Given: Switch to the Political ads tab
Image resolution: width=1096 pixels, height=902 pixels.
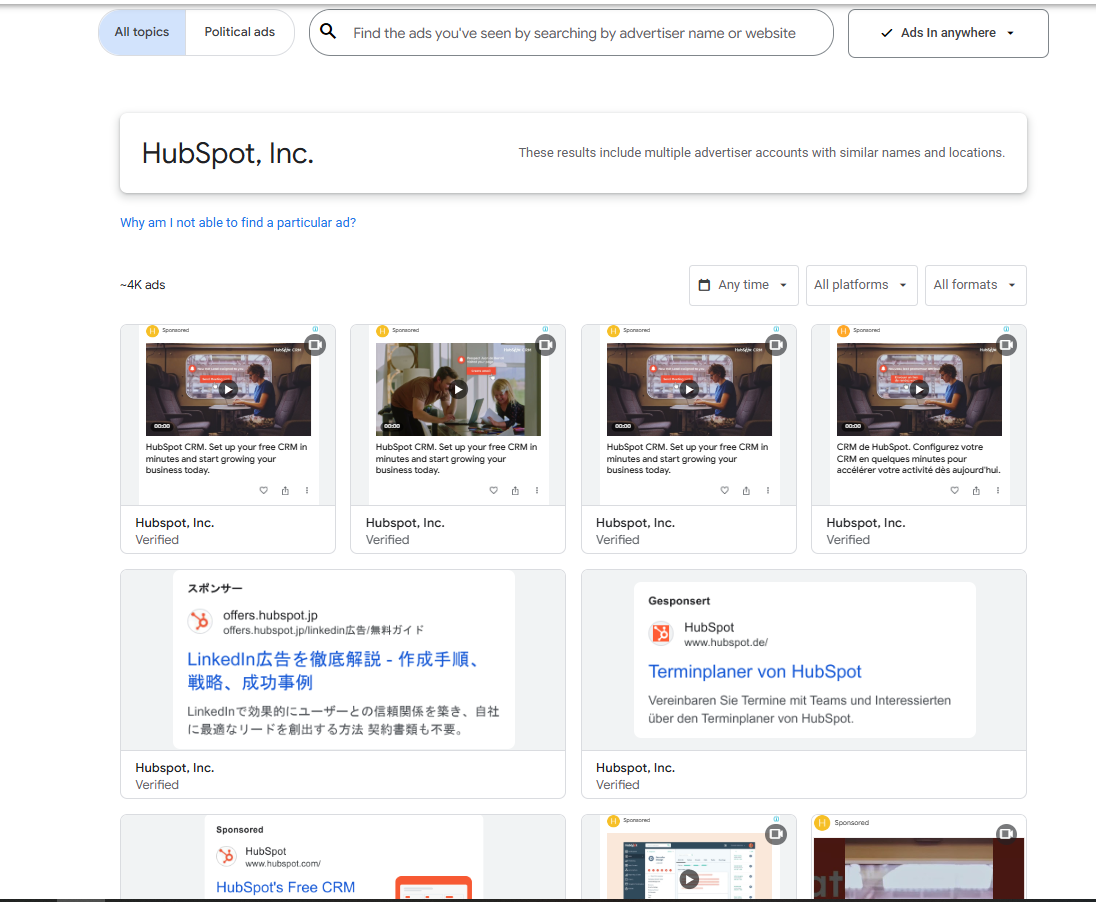Looking at the screenshot, I should (x=240, y=31).
